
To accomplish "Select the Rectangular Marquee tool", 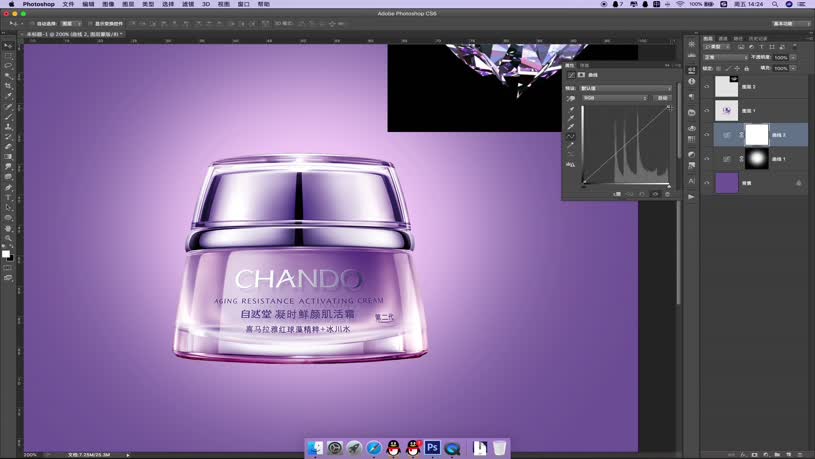I will point(8,56).
